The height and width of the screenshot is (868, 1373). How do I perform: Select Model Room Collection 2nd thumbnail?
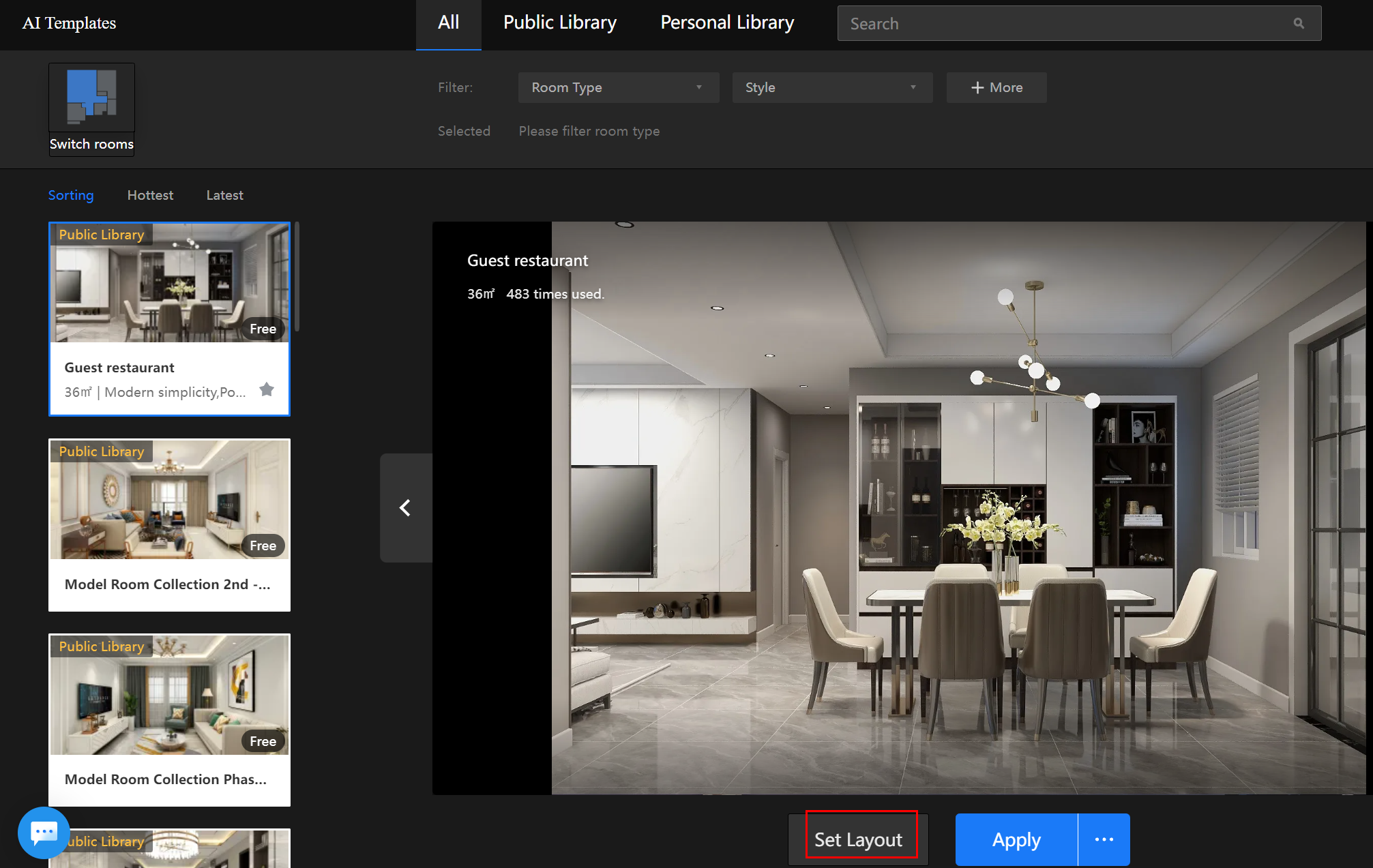pyautogui.click(x=169, y=500)
